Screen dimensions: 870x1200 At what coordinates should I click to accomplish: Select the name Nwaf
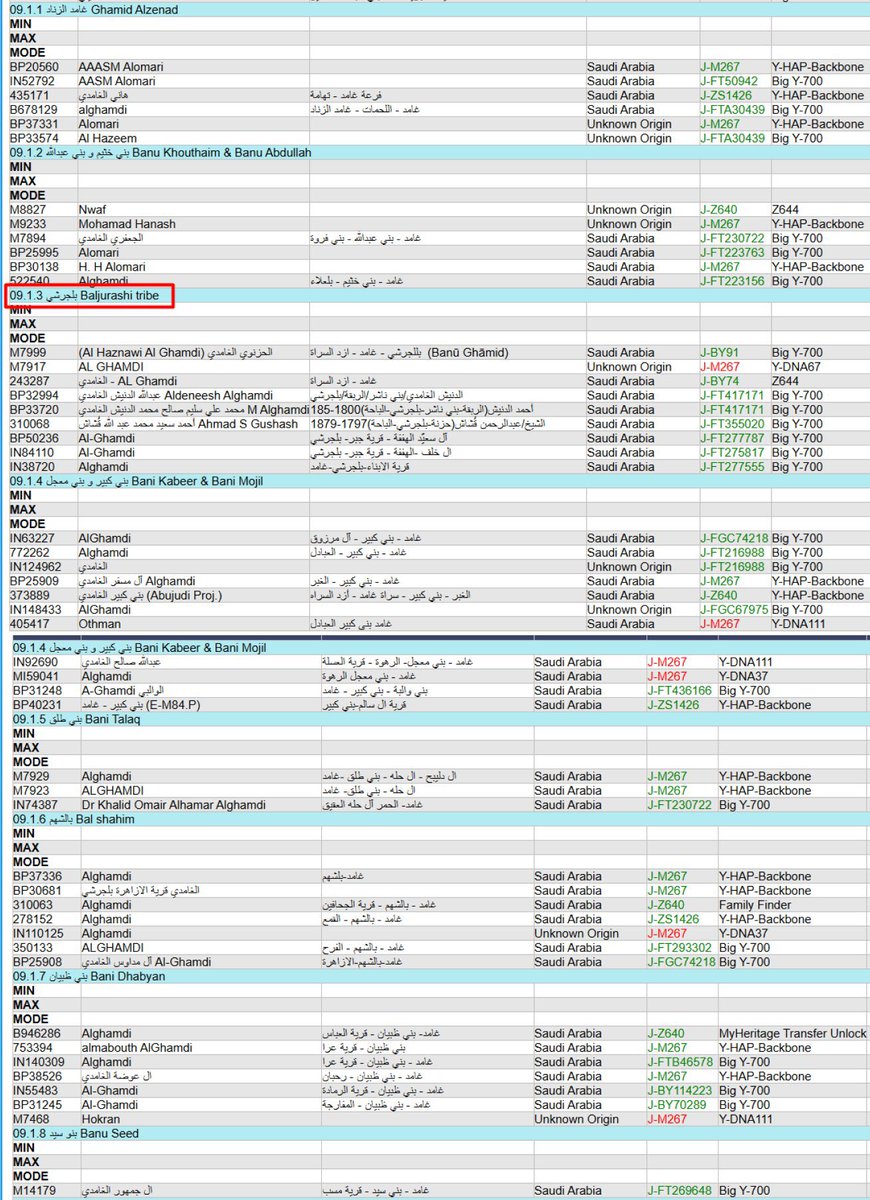click(x=93, y=210)
